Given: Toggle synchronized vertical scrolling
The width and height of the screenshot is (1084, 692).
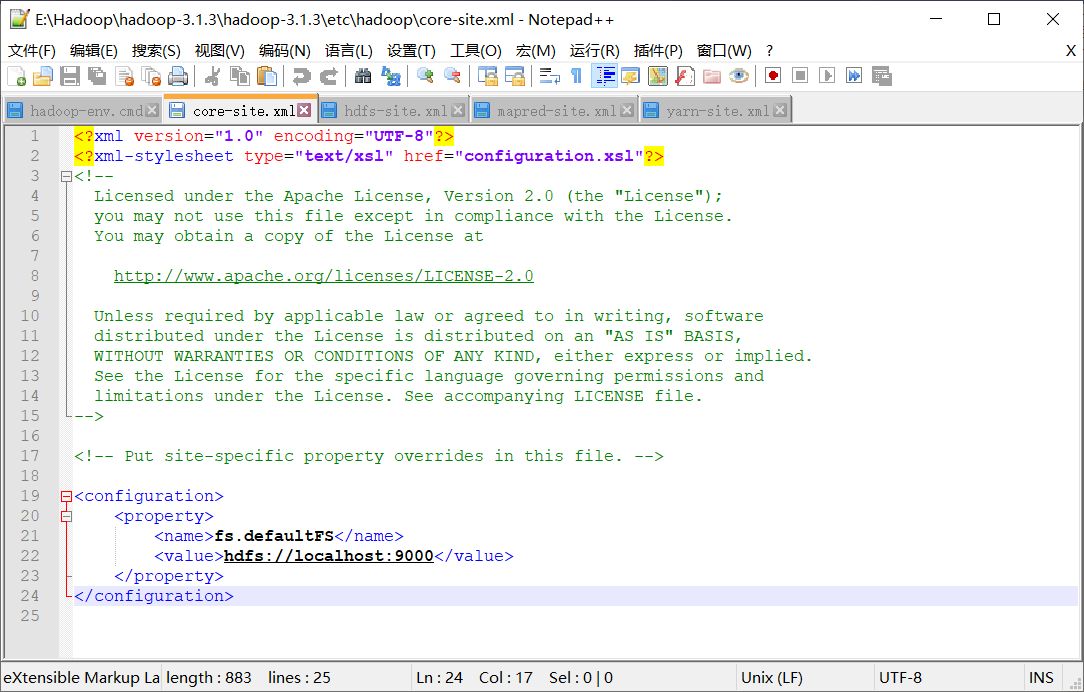Looking at the screenshot, I should (486, 76).
